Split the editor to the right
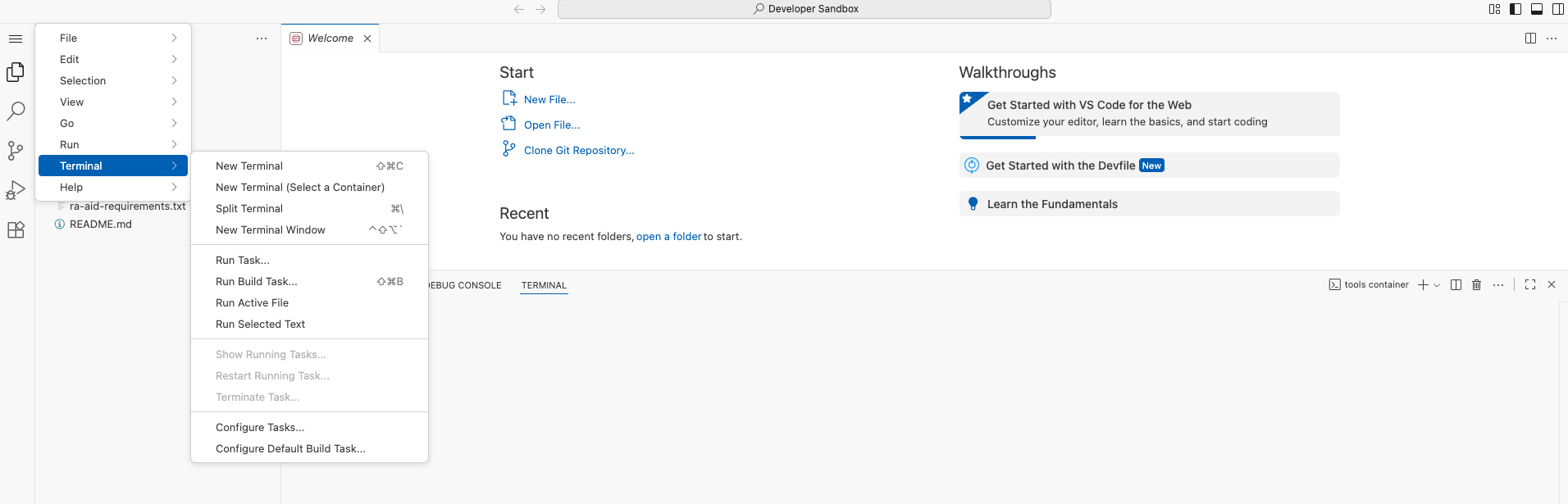1568x504 pixels. [x=1530, y=39]
